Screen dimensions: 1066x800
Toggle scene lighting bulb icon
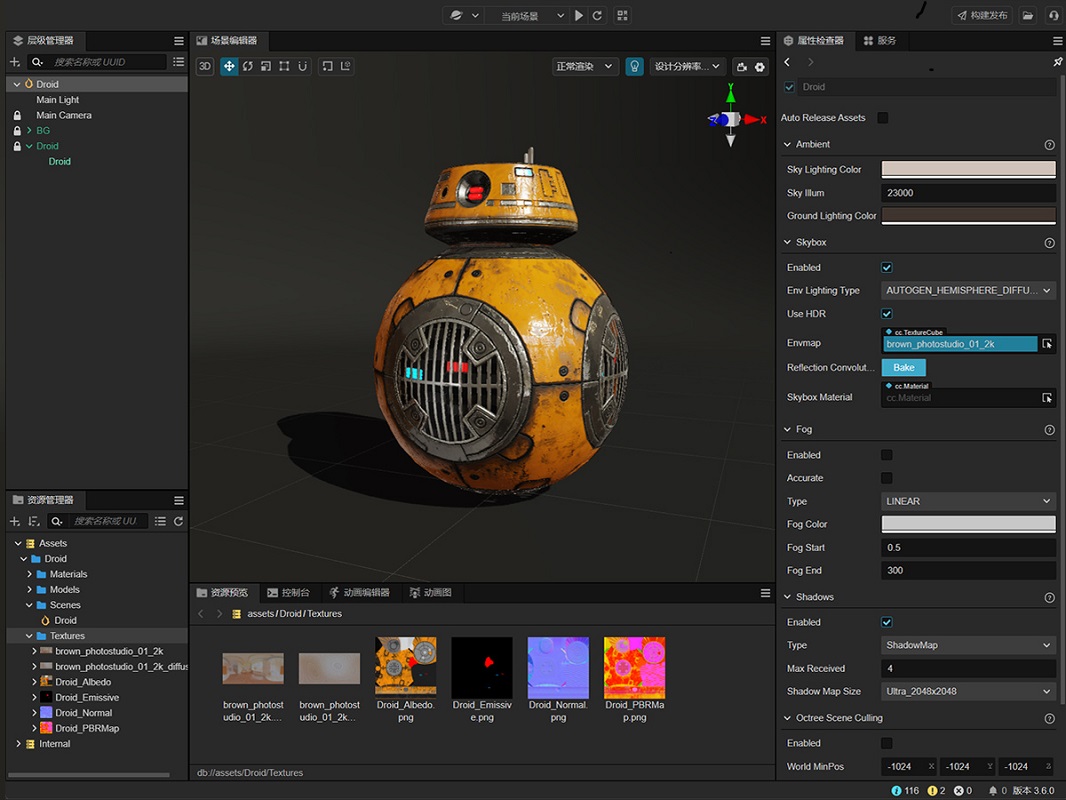tap(634, 66)
